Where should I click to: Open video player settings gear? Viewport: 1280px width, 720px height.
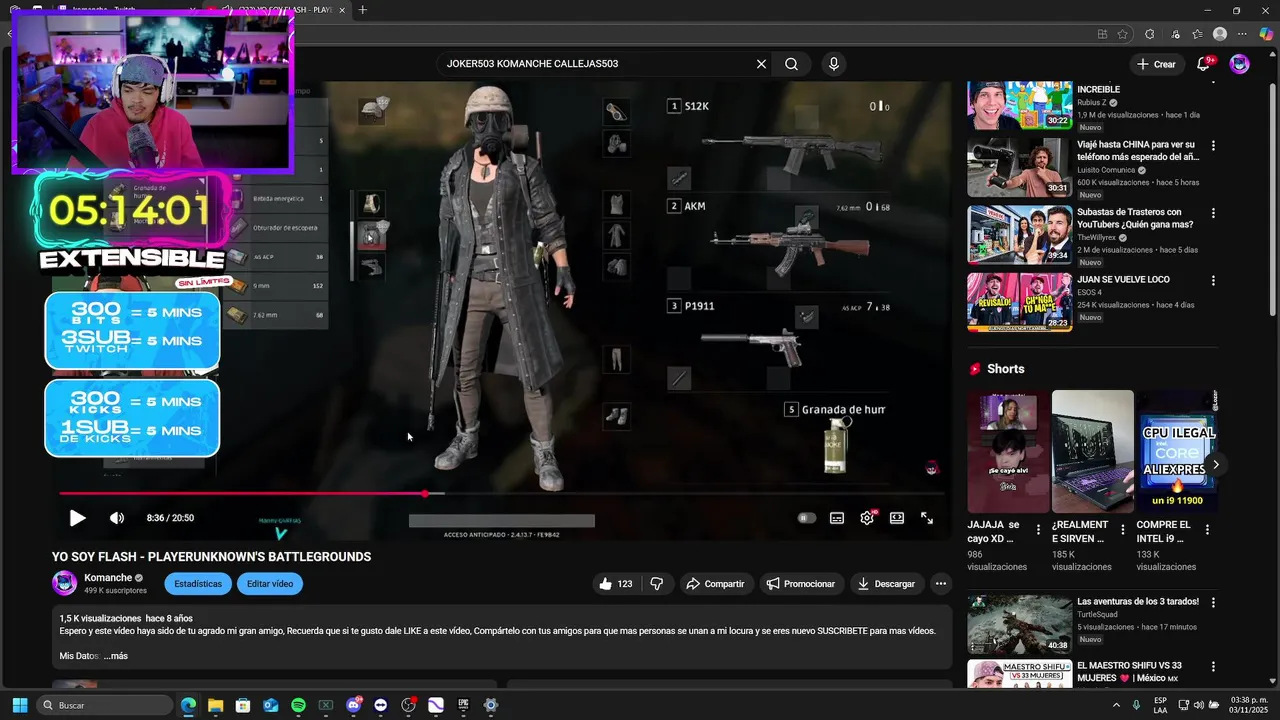pyautogui.click(x=867, y=518)
